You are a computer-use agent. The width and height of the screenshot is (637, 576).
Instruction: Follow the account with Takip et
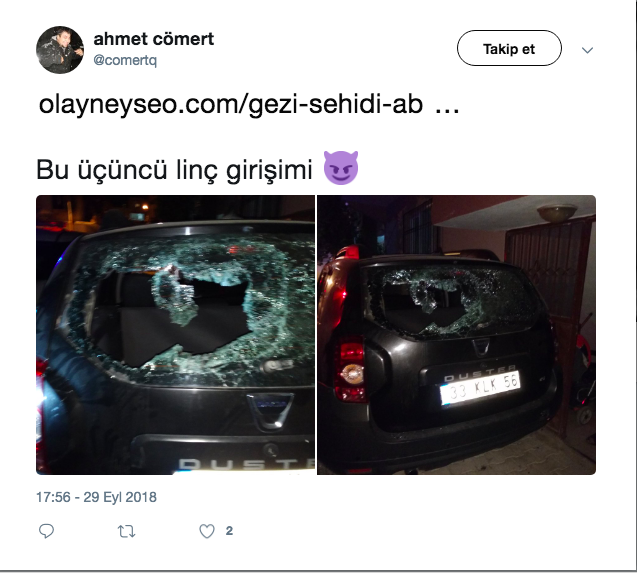(509, 48)
